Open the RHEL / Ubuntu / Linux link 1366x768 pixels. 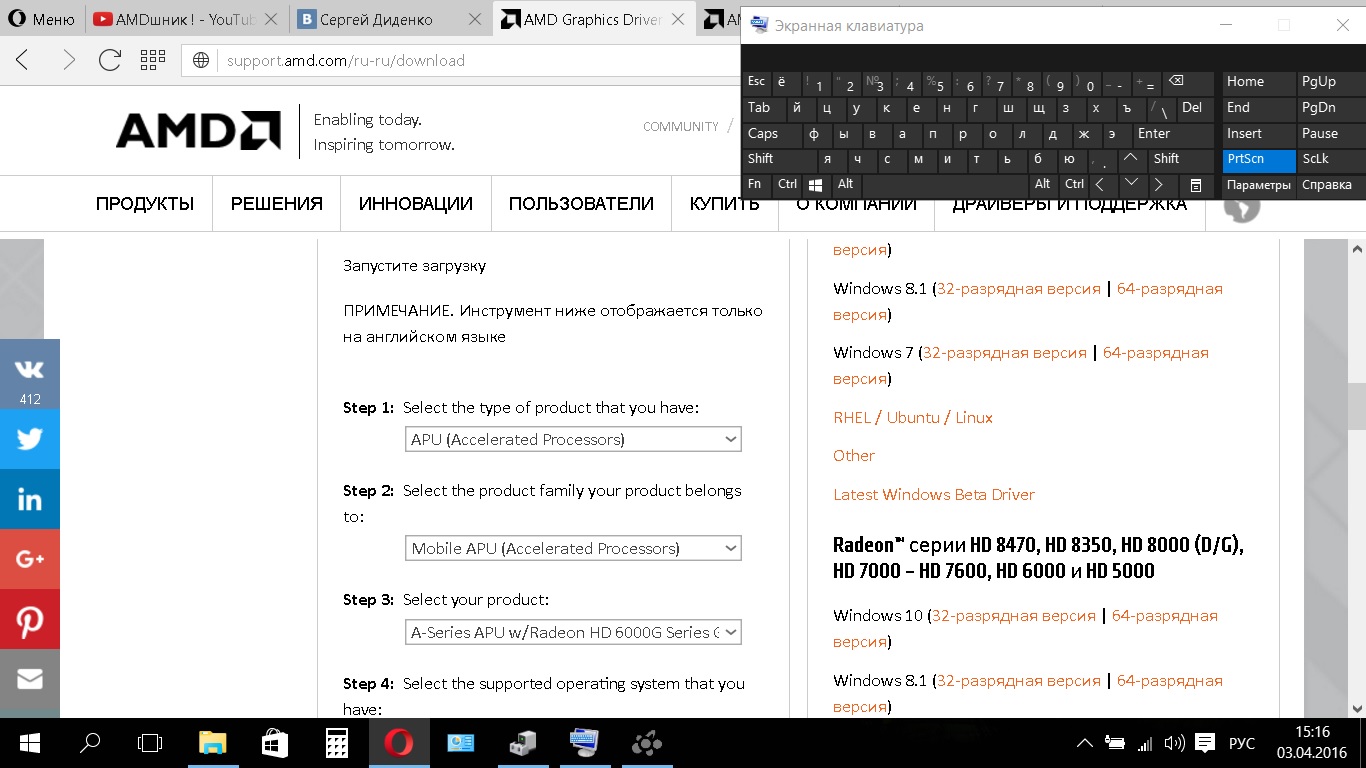coord(913,418)
